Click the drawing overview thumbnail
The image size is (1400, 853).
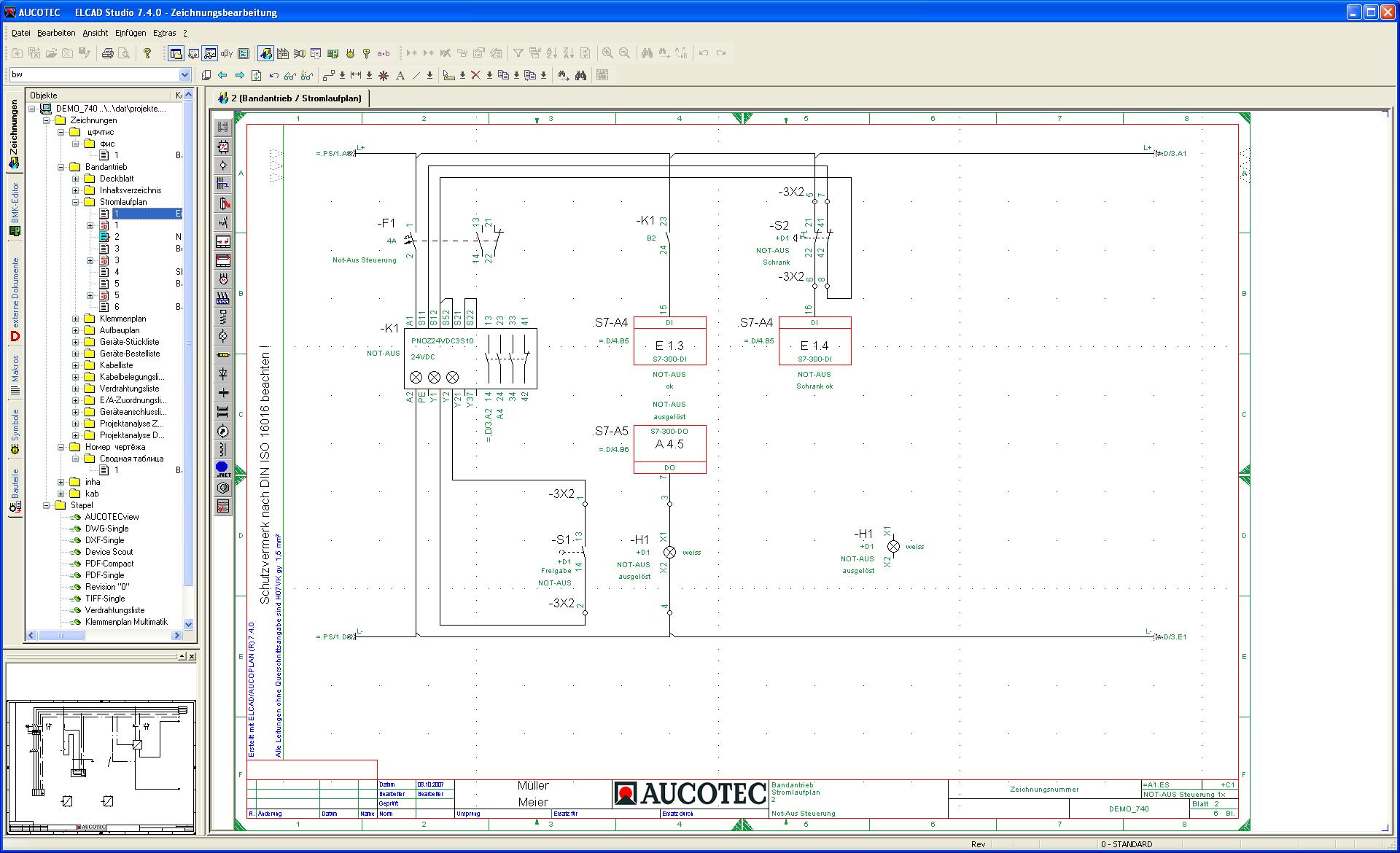[x=101, y=766]
